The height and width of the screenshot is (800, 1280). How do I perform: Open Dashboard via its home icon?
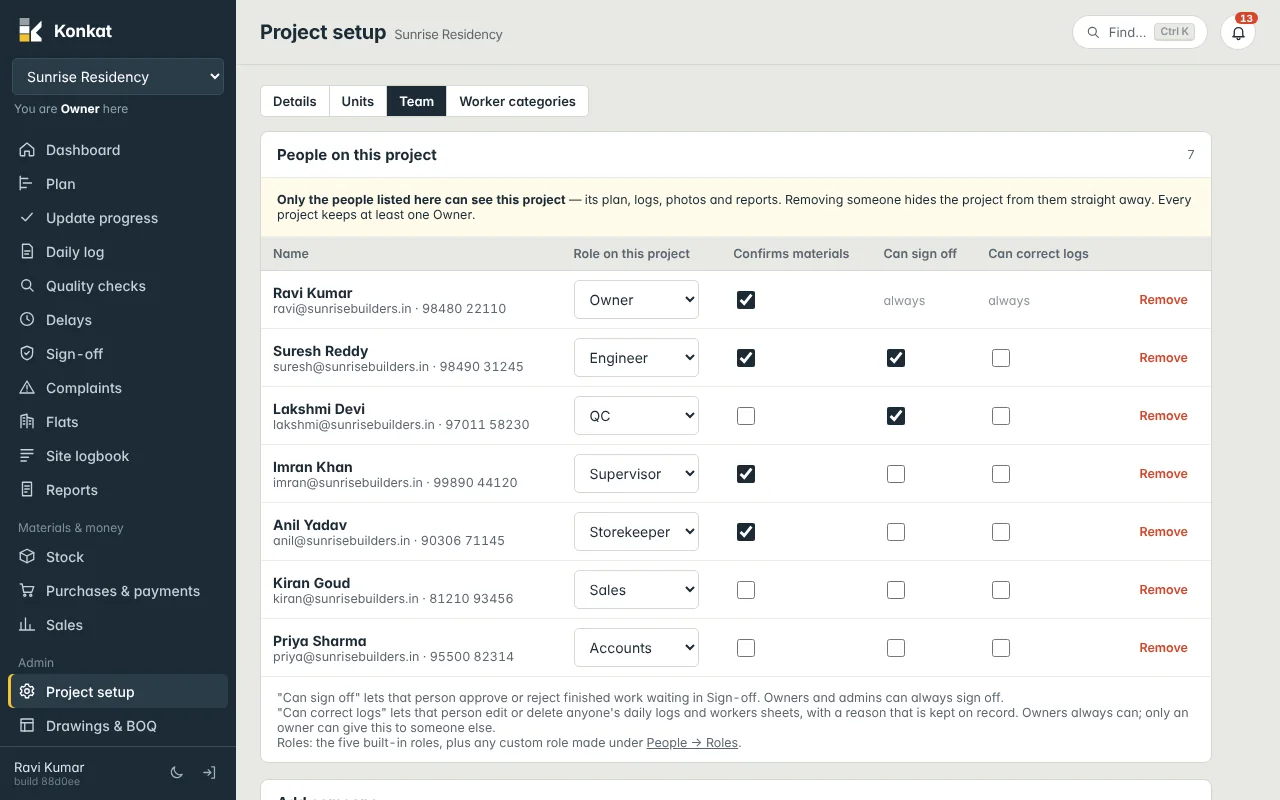(27, 150)
